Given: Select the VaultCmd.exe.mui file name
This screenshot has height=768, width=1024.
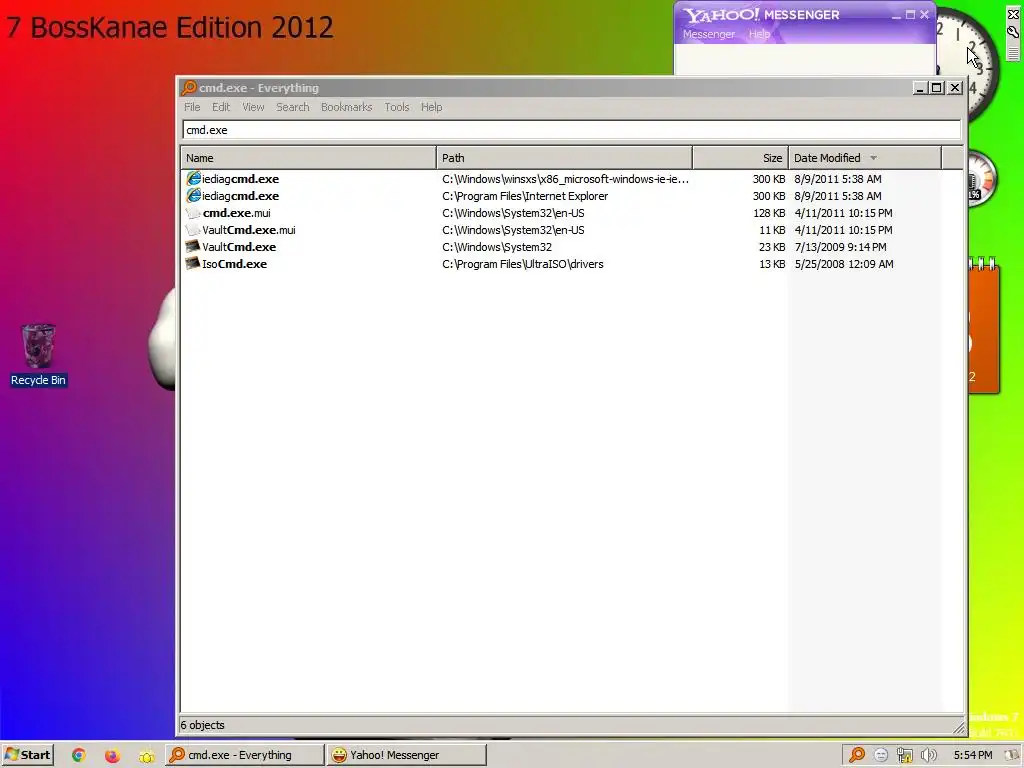Looking at the screenshot, I should coord(249,230).
